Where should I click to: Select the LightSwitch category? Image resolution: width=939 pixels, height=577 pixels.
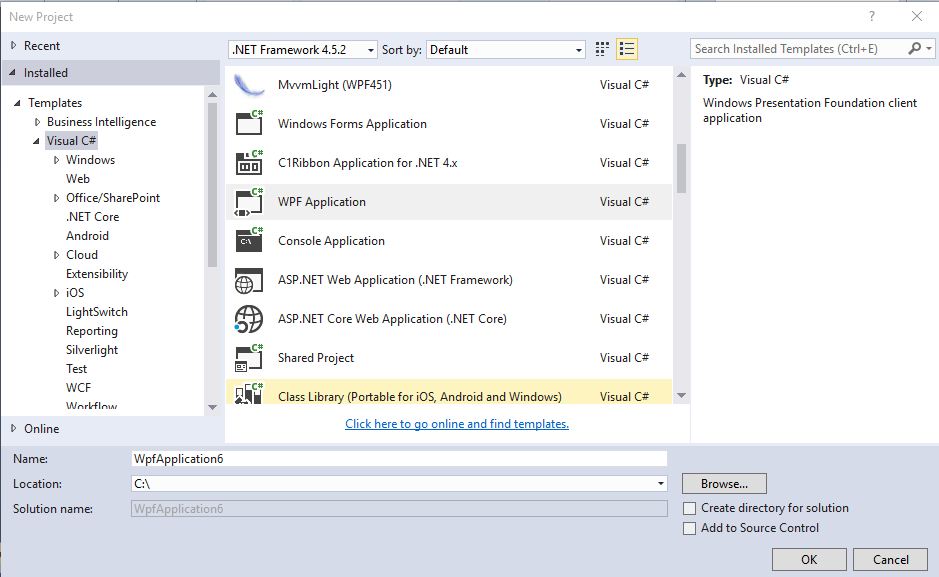(x=97, y=312)
